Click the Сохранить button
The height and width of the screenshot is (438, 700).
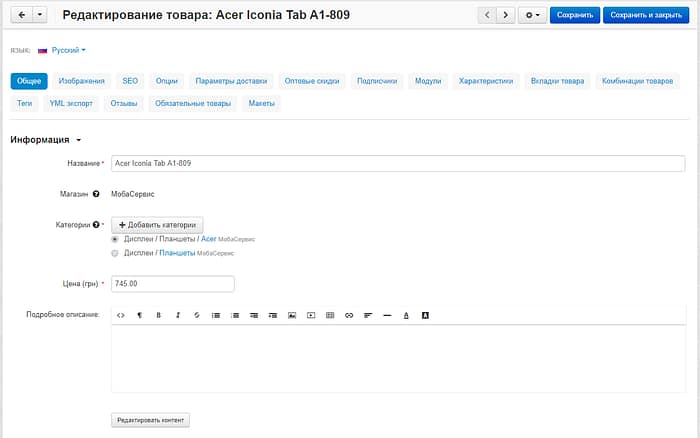(x=574, y=15)
